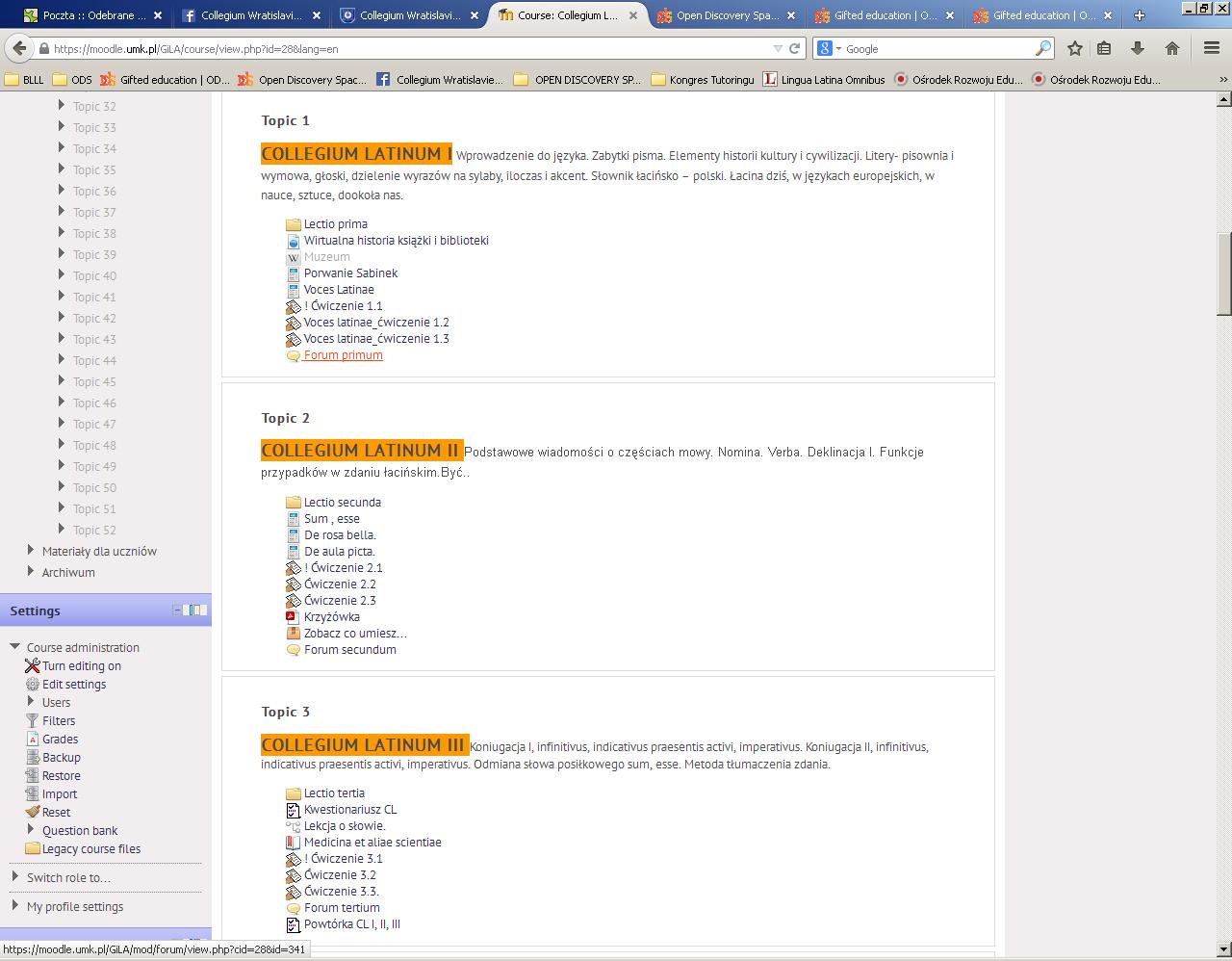Open the Forum primum link
The height and width of the screenshot is (961, 1232).
coord(343,355)
